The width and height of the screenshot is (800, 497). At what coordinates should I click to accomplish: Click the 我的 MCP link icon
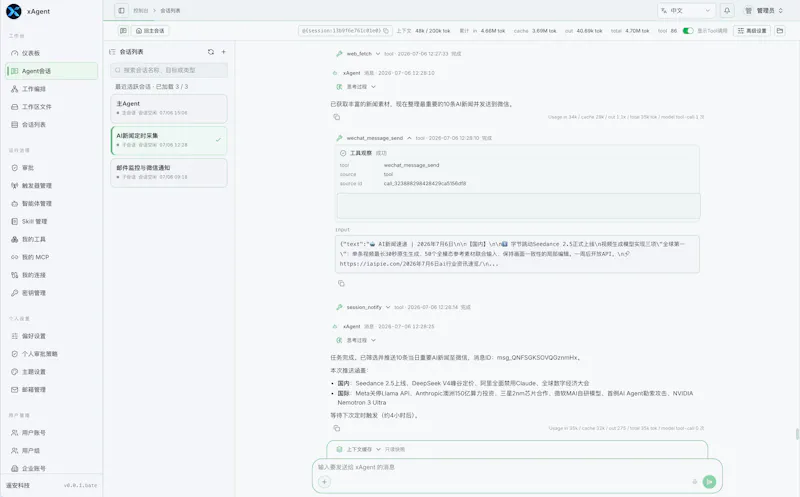pos(14,257)
